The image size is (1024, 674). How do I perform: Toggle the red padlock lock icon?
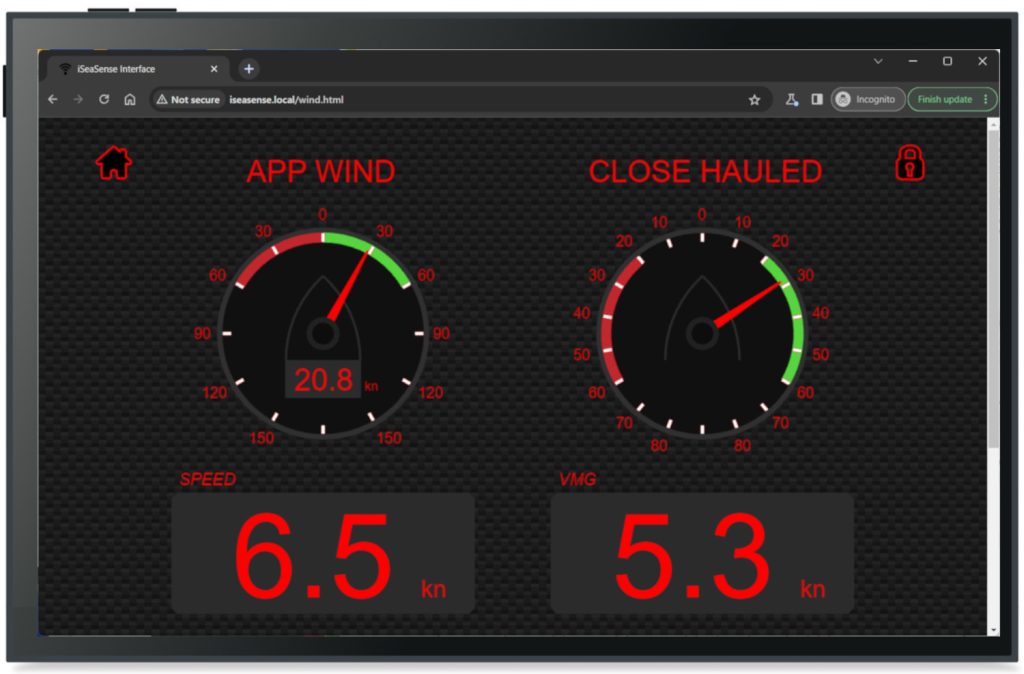click(x=909, y=162)
